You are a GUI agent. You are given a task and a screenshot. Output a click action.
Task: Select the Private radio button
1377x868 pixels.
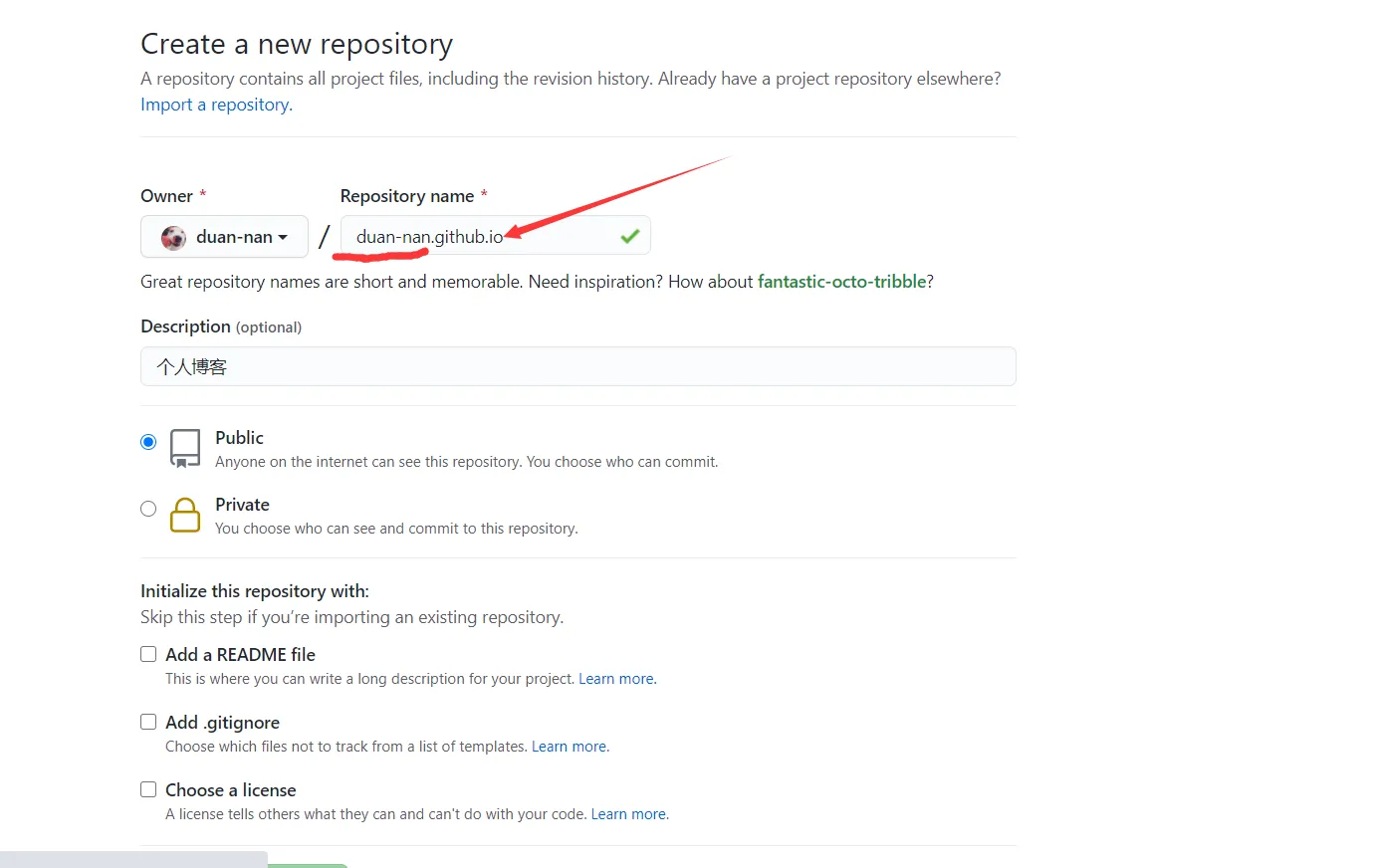[148, 509]
